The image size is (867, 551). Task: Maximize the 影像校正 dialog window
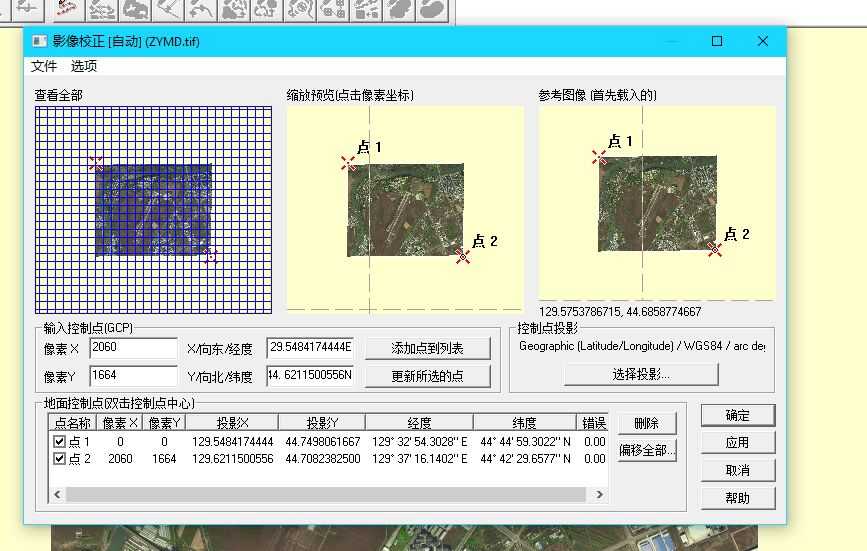click(x=717, y=41)
